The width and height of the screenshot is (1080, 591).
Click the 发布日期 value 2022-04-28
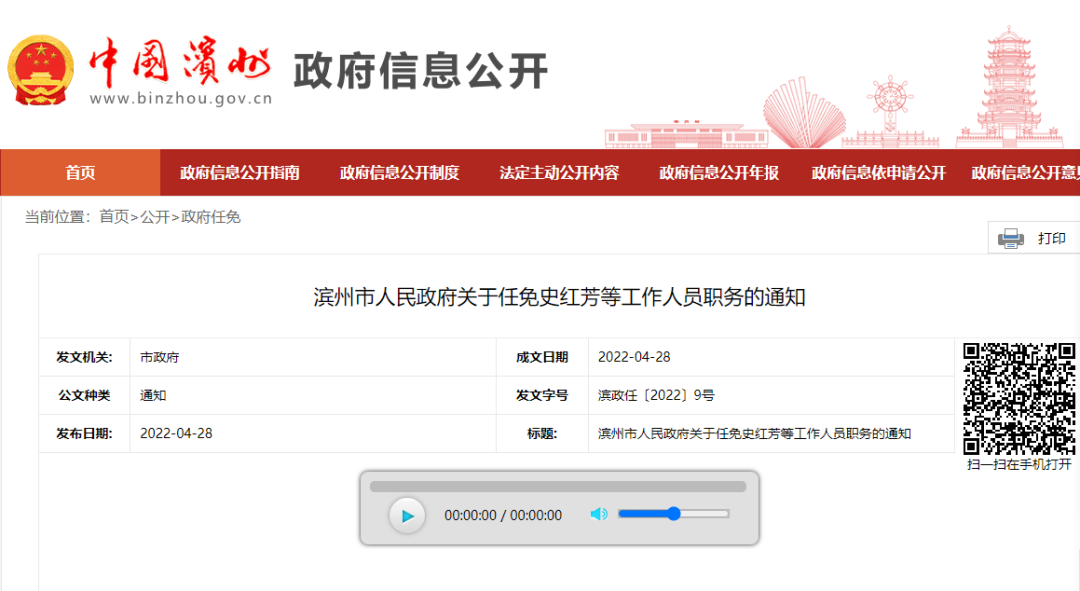tap(176, 433)
